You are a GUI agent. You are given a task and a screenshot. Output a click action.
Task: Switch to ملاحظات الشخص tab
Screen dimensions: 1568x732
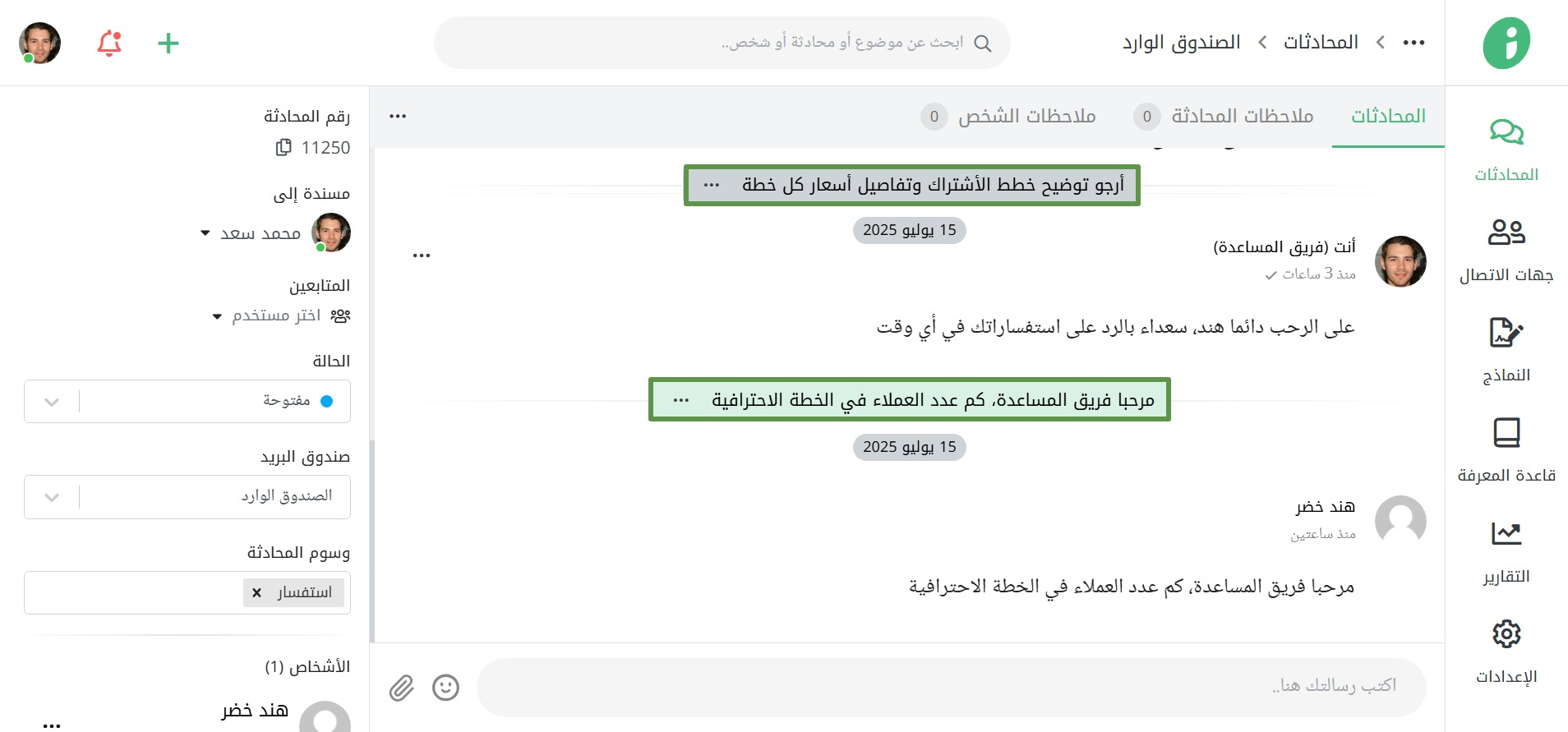point(1008,117)
